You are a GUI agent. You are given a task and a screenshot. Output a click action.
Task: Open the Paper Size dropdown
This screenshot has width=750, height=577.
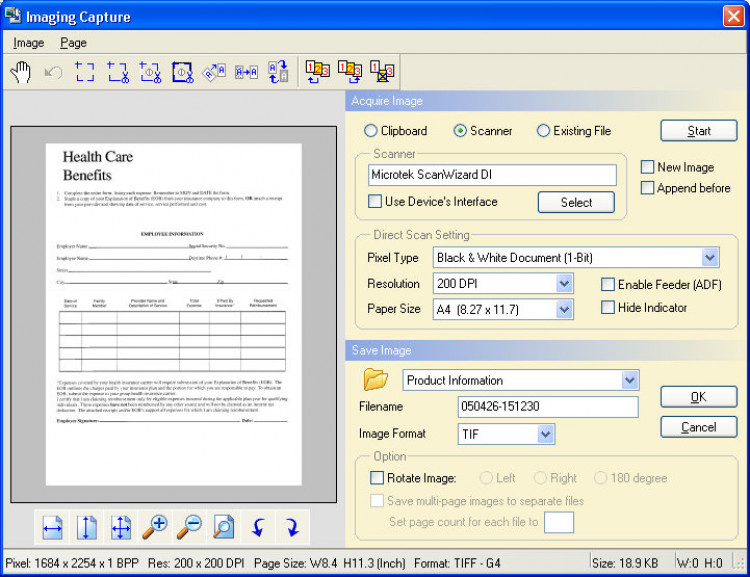tap(564, 310)
